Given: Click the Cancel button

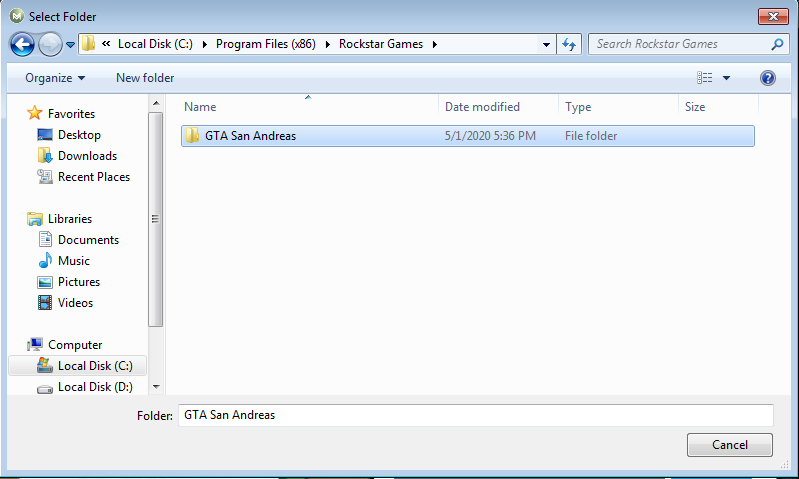Looking at the screenshot, I should pyautogui.click(x=730, y=445).
